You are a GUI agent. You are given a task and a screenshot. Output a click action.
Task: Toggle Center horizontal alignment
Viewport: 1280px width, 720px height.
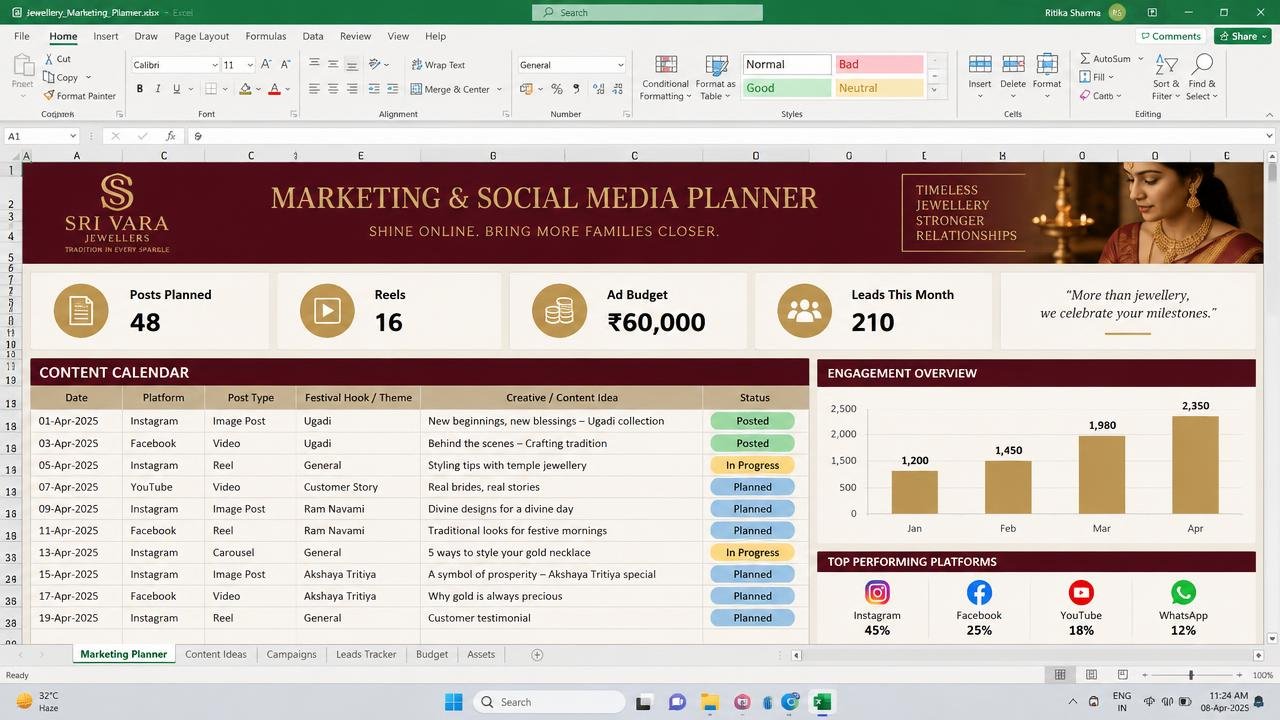click(x=333, y=89)
